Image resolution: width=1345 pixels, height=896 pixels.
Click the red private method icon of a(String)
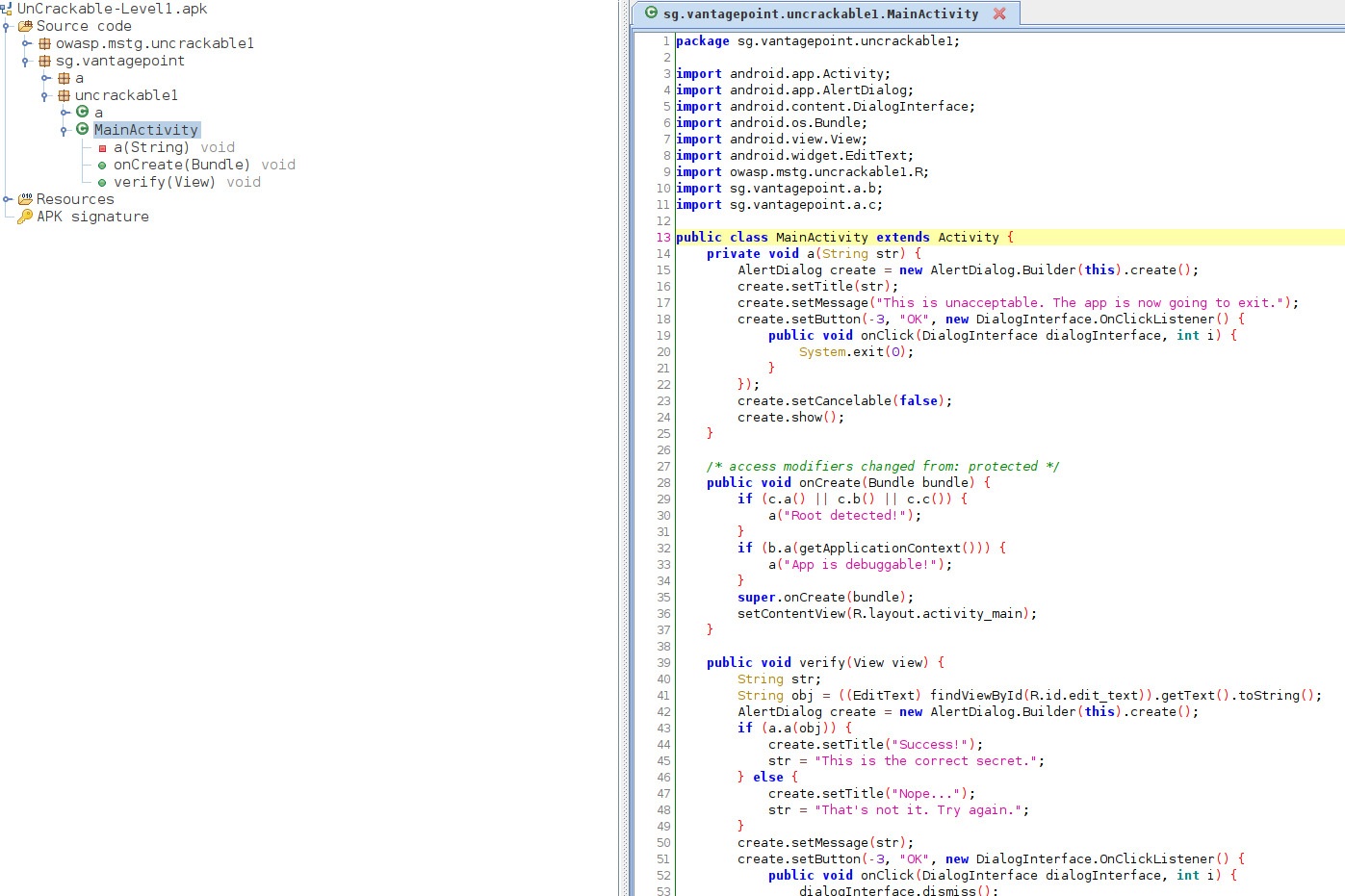pyautogui.click(x=102, y=148)
